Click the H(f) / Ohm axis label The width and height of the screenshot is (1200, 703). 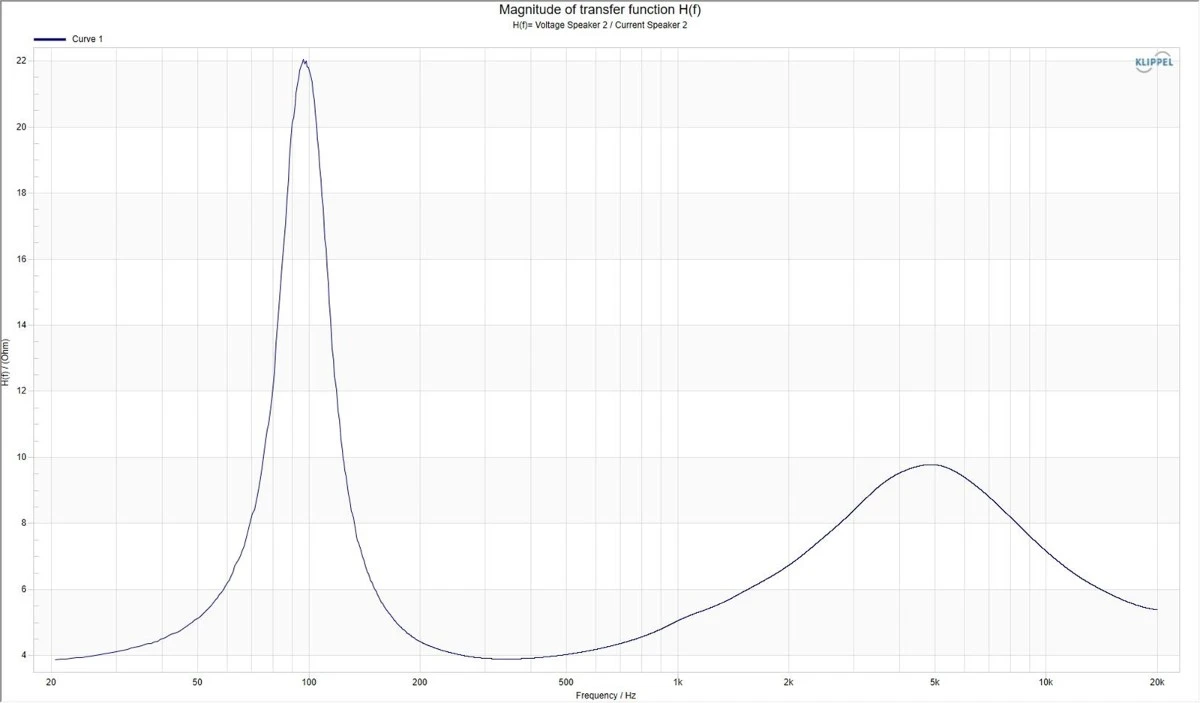point(6,364)
